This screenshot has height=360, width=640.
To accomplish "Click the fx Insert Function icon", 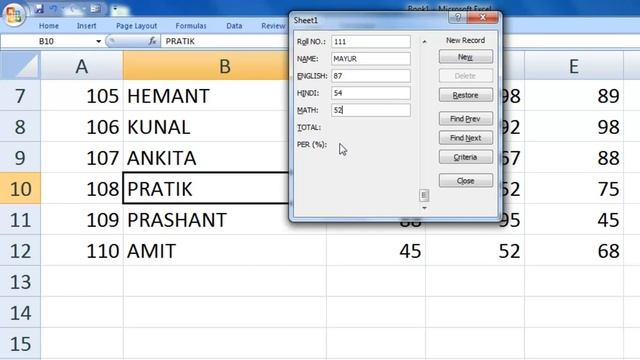I will (152, 41).
